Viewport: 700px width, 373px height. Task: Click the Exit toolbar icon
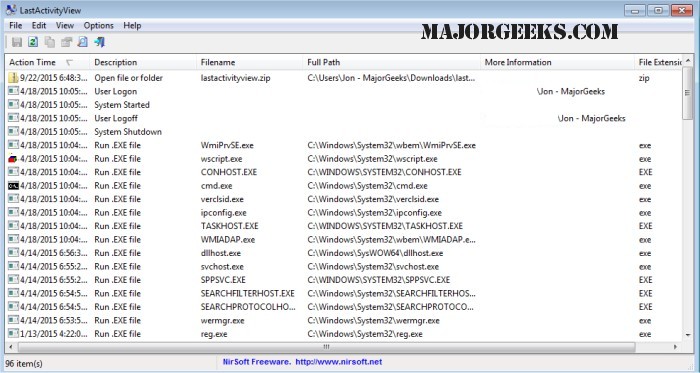(99, 42)
